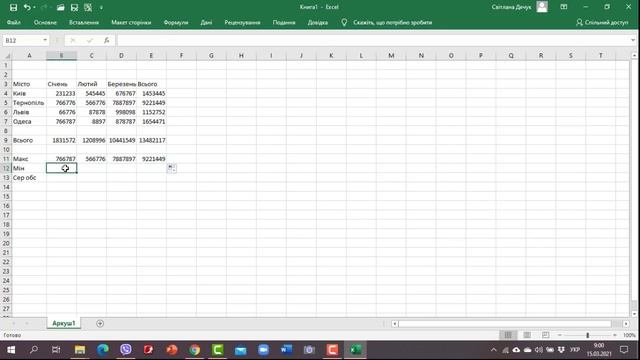Viewport: 640px width, 360px height.
Task: Select column F header
Action: pyautogui.click(x=181, y=56)
